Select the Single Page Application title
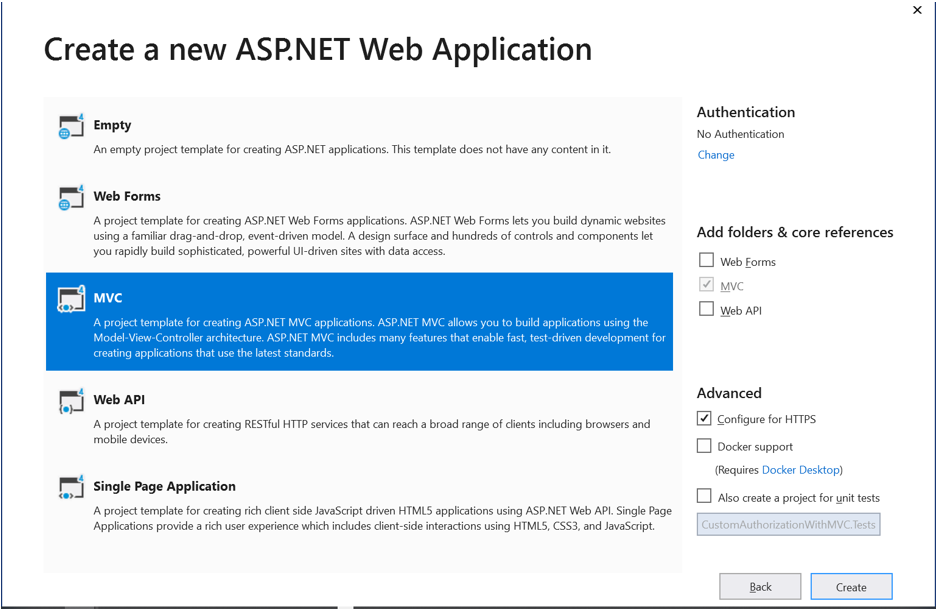 pos(165,486)
